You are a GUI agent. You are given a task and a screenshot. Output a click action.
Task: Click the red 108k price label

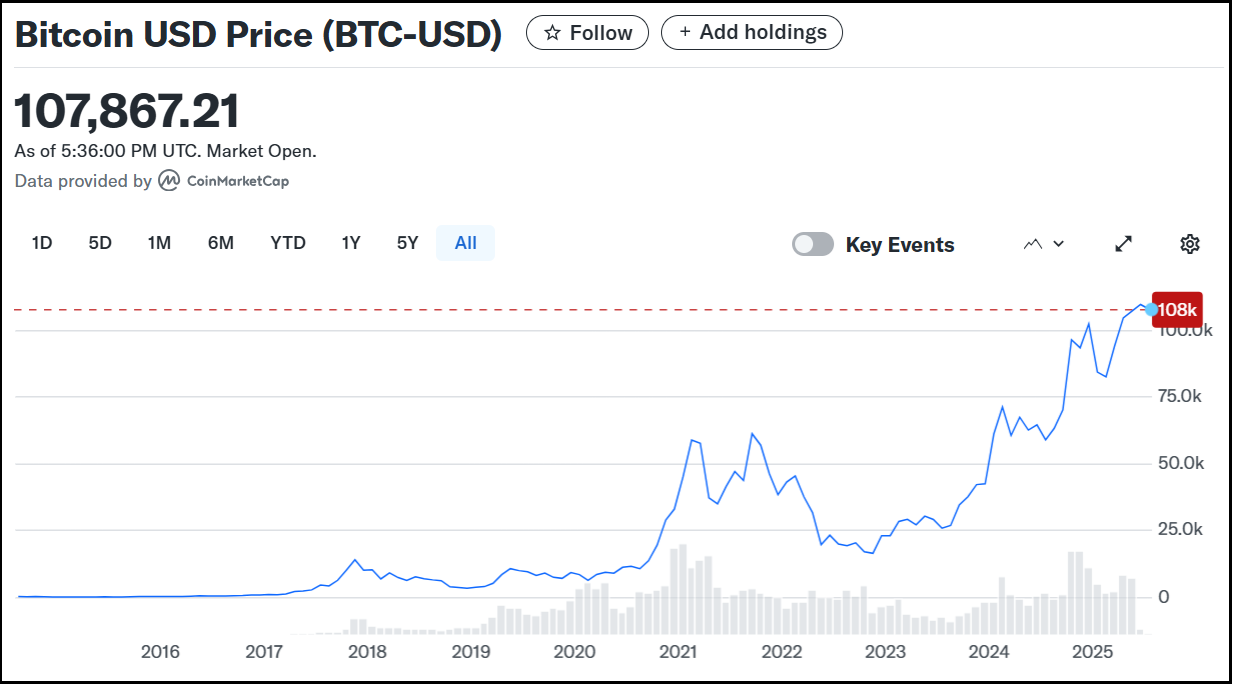click(x=1178, y=309)
